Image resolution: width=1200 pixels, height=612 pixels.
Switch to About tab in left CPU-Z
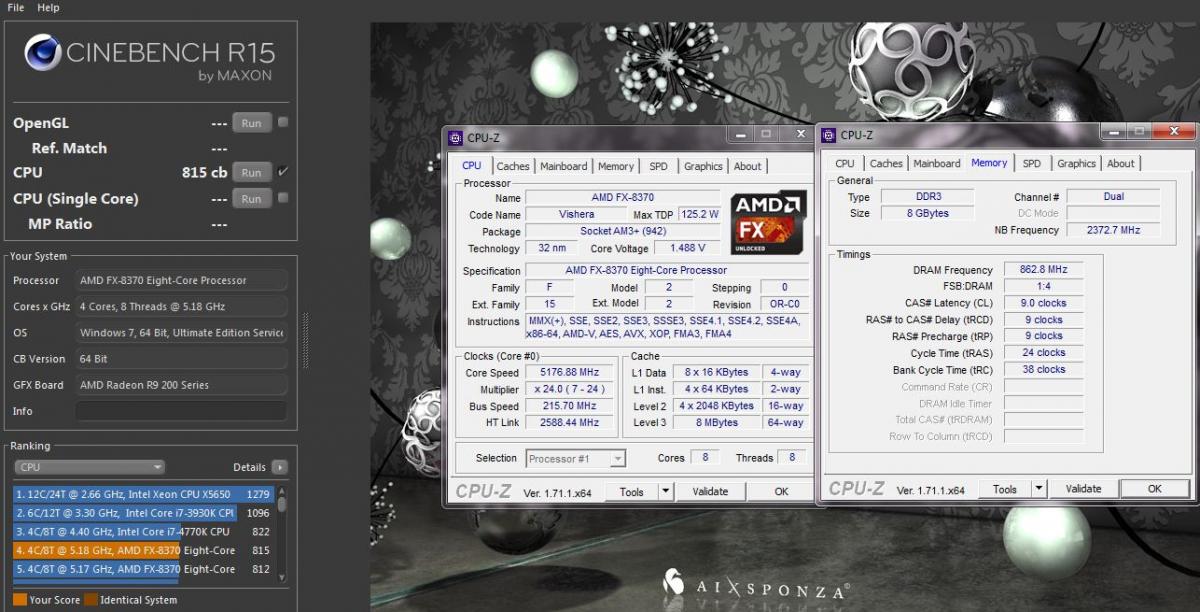click(747, 166)
